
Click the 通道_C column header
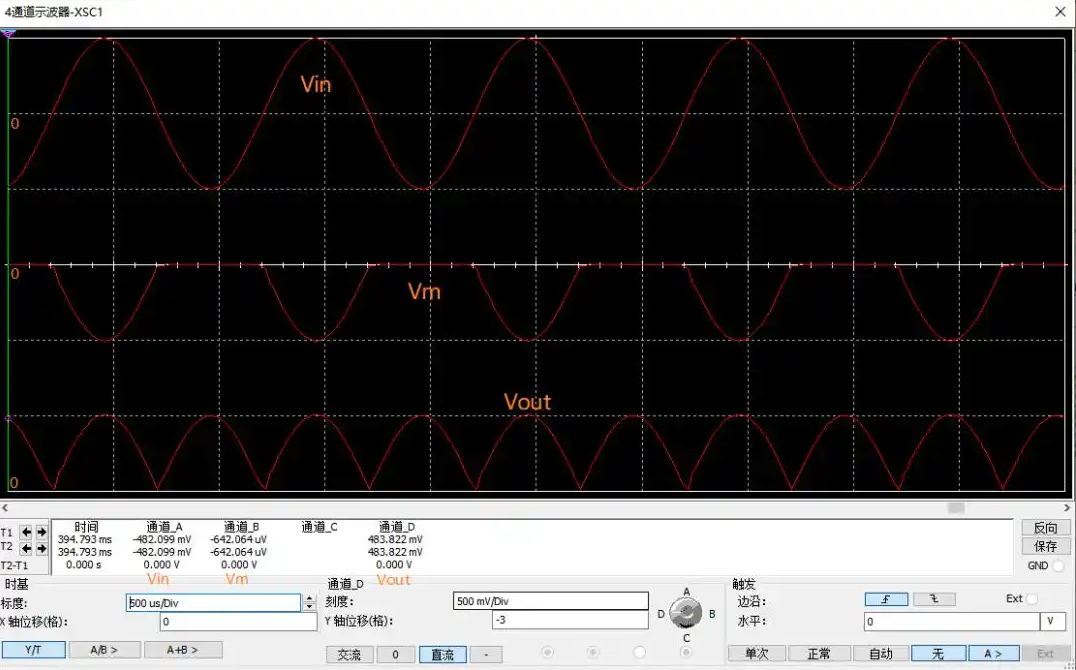319,527
